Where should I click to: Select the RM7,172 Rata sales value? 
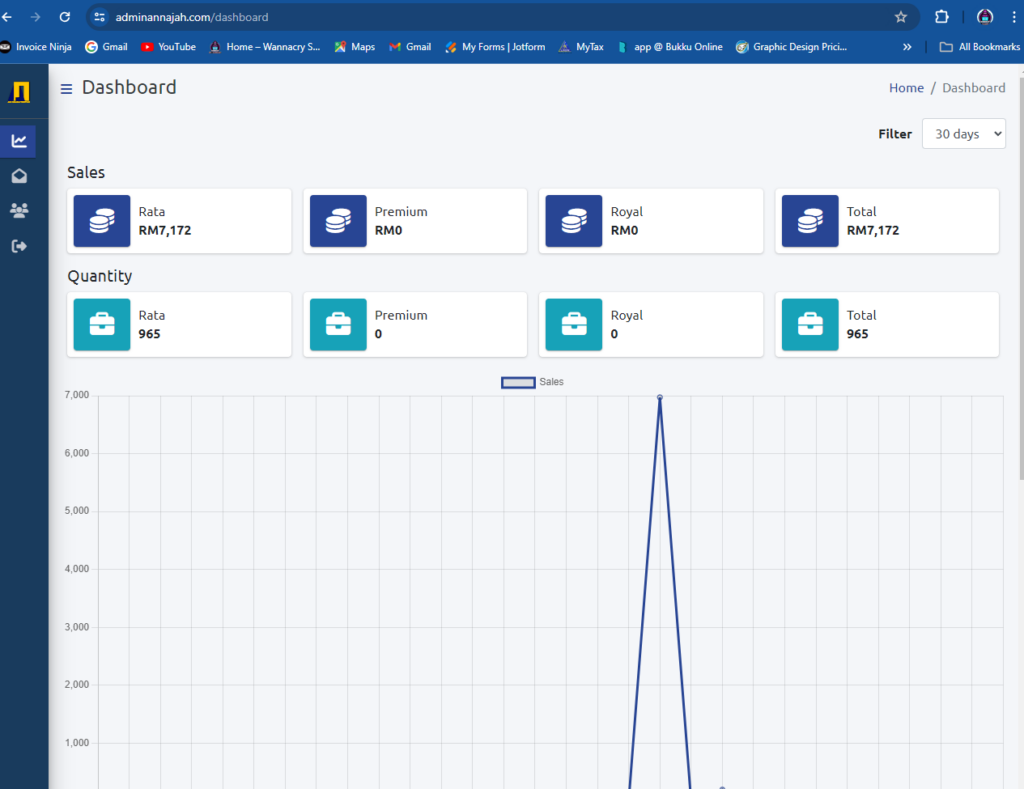click(x=165, y=231)
